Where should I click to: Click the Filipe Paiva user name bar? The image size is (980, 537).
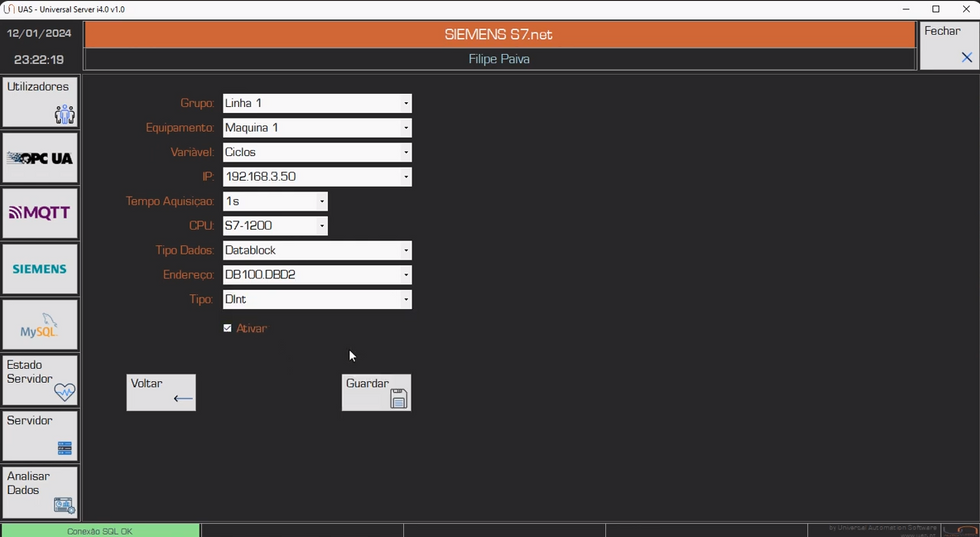(499, 59)
